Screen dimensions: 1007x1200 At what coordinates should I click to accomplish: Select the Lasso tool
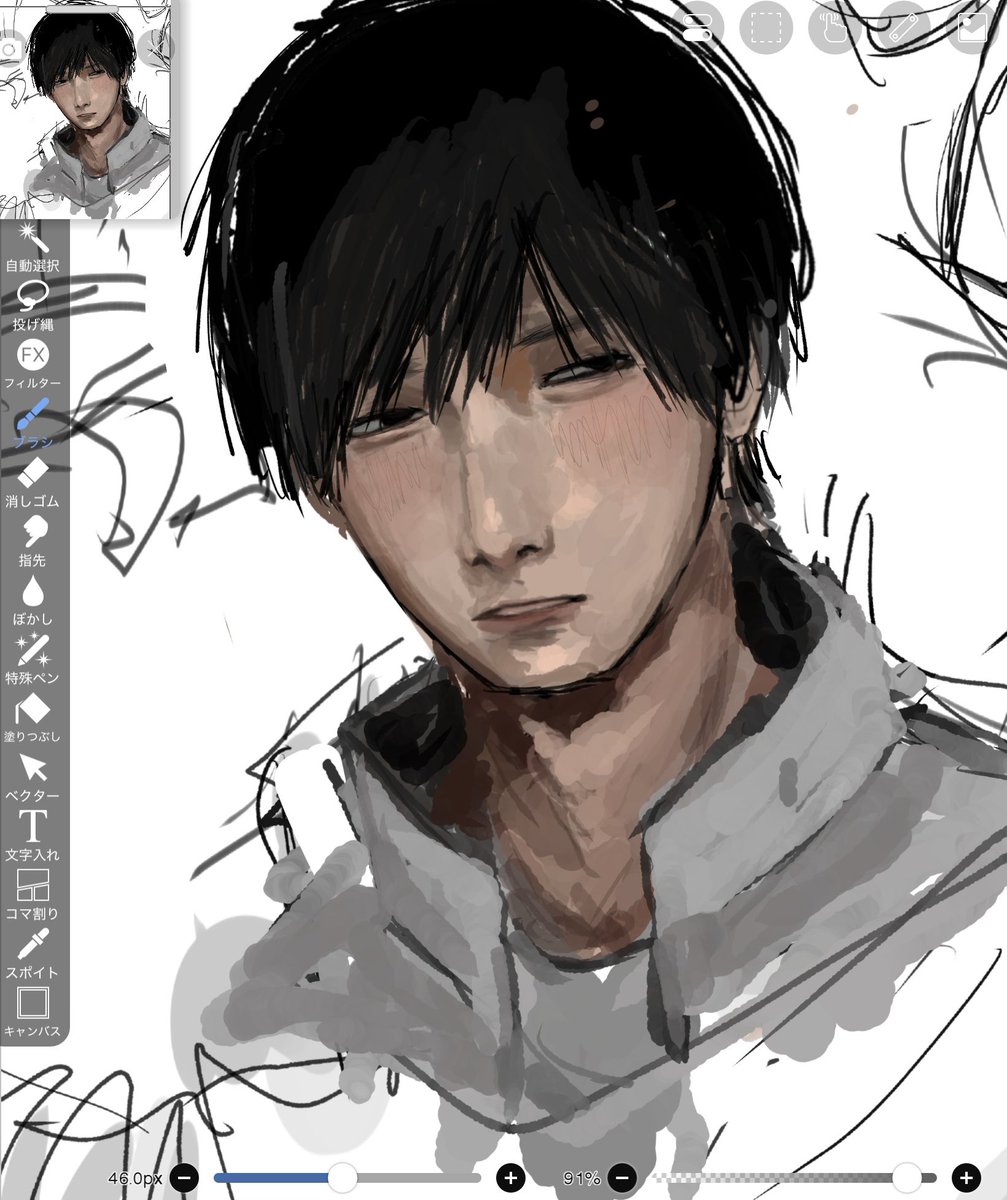(x=33, y=305)
